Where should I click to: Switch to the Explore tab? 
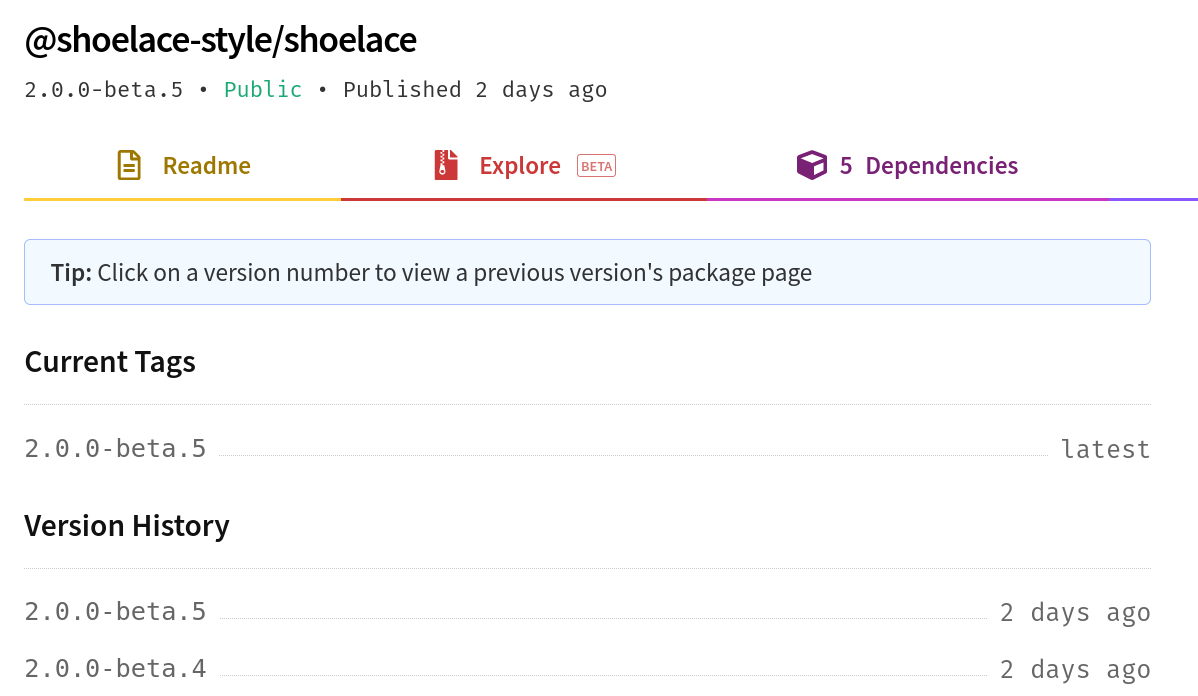click(524, 166)
